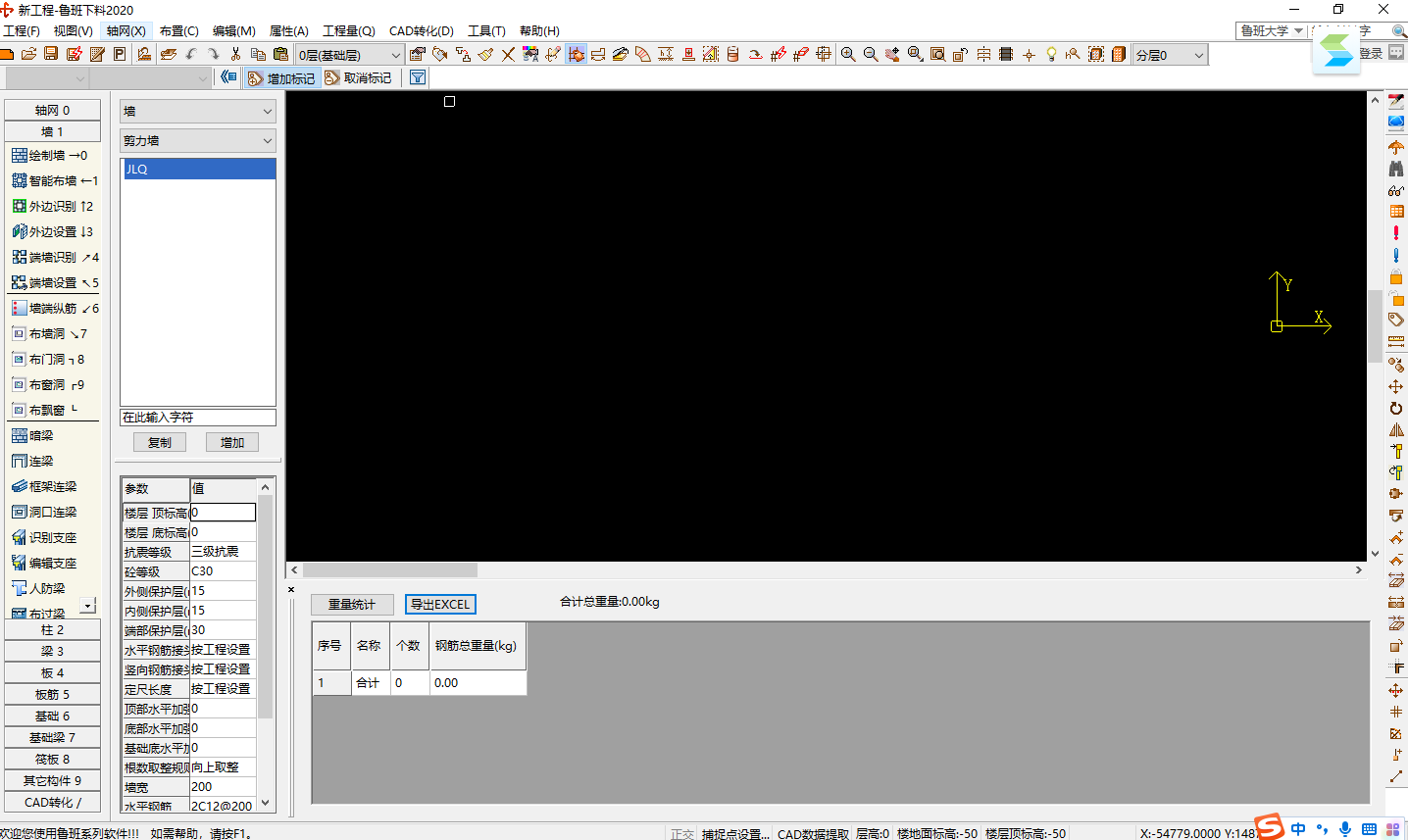
Task: Click the format brush icon
Action: [x=485, y=54]
